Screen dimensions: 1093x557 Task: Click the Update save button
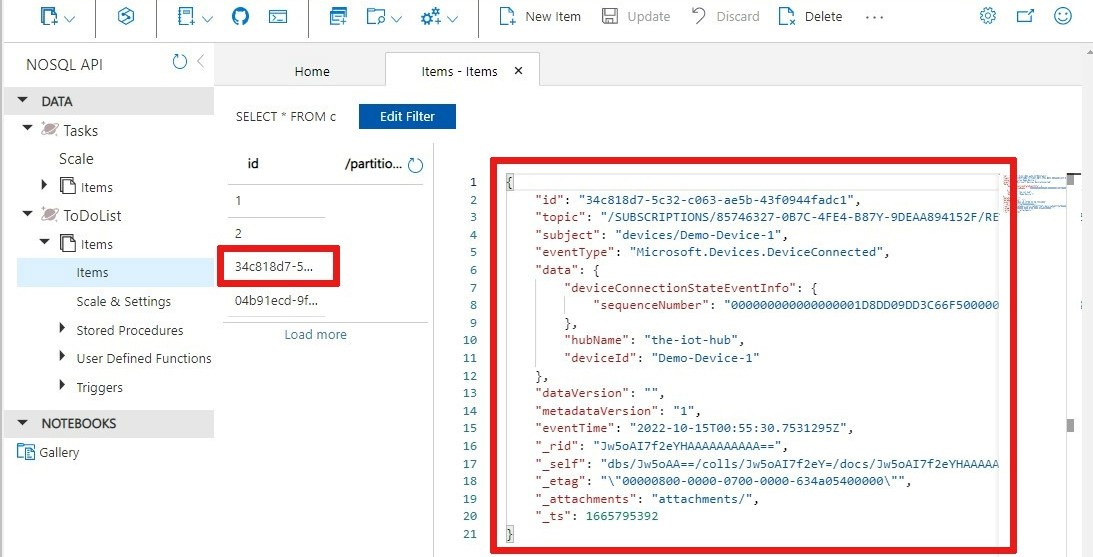coord(635,17)
